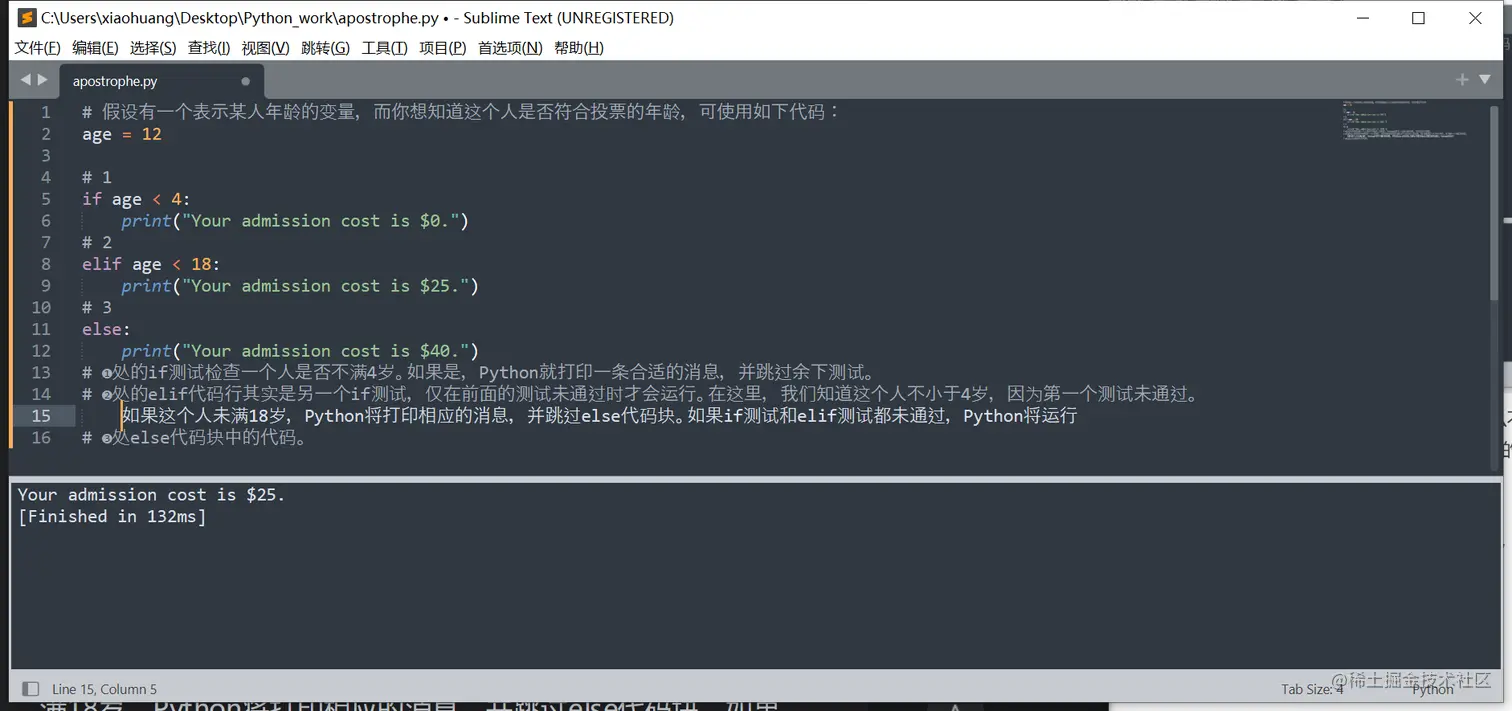Maximize the Sublime Text window

(x=1418, y=18)
